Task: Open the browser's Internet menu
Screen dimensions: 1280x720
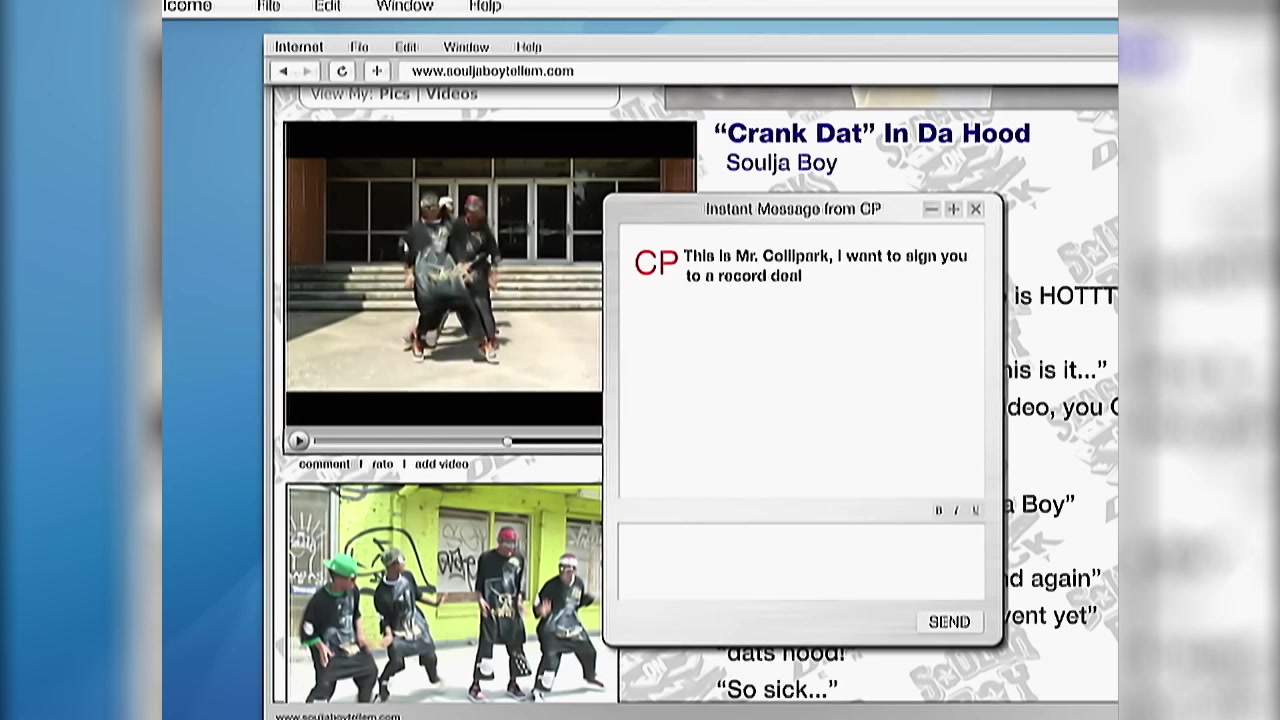Action: click(x=298, y=47)
